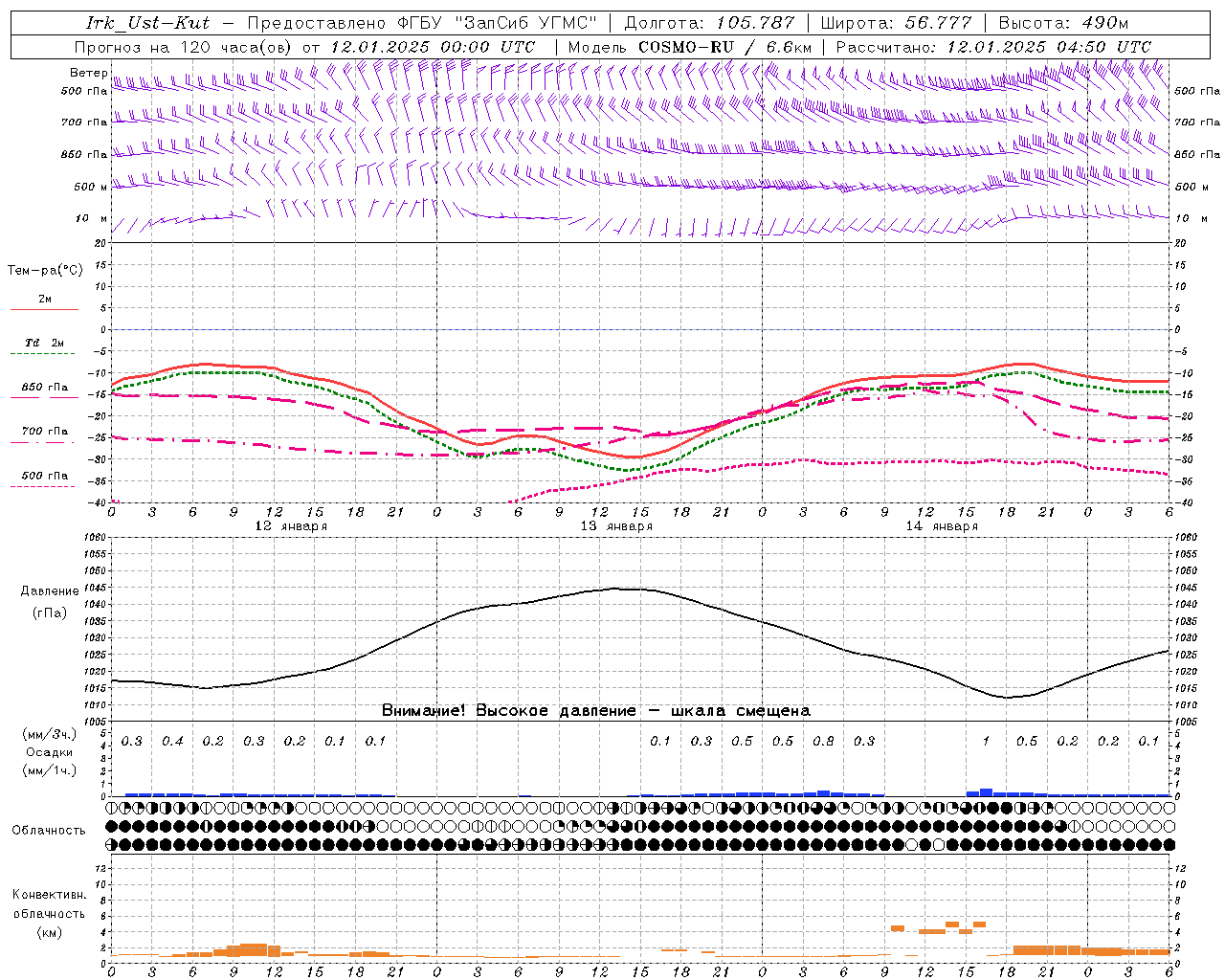Image resolution: width=1225 pixels, height=980 pixels.
Task: Click the station name Irk_Ust-Kut
Action: click(147, 23)
